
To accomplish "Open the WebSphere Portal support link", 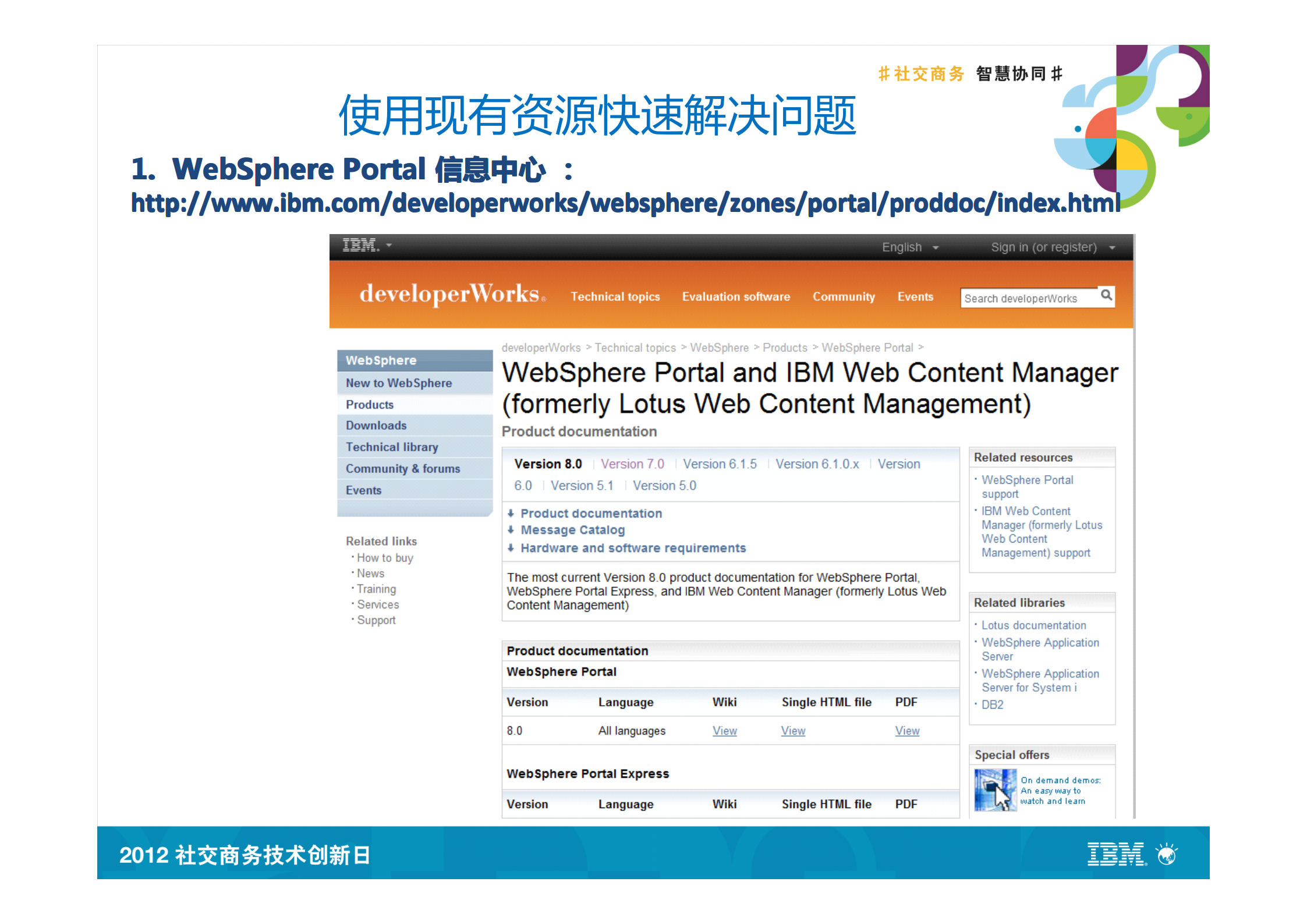I will [x=1026, y=487].
